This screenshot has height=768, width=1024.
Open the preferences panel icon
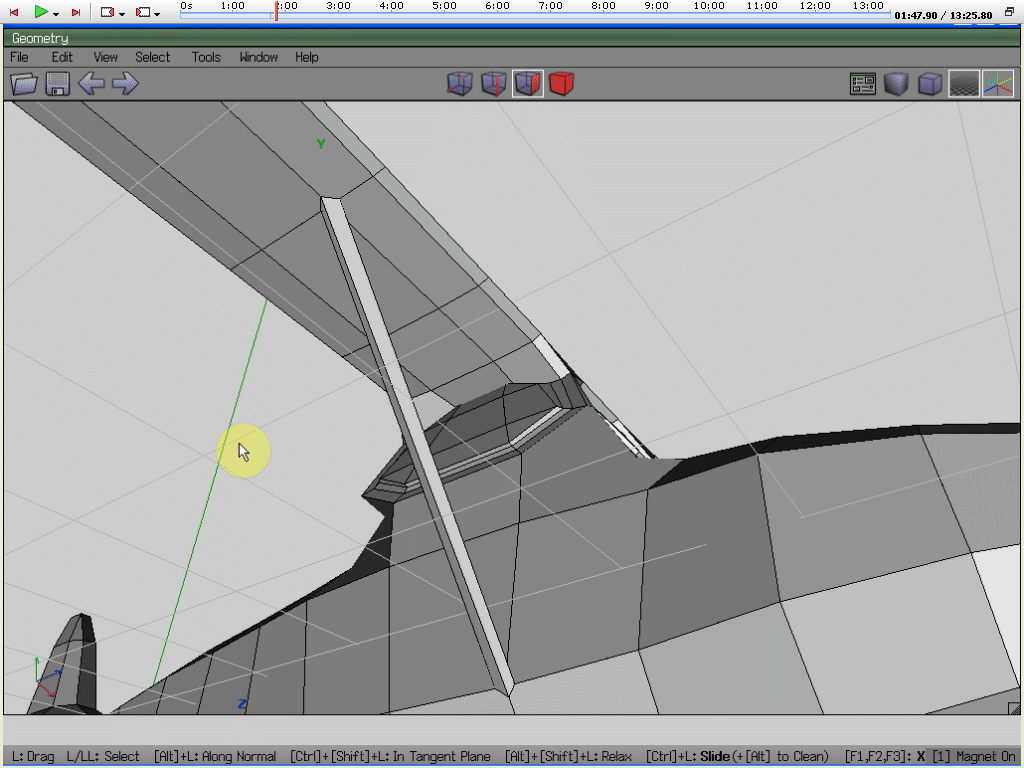(x=863, y=84)
